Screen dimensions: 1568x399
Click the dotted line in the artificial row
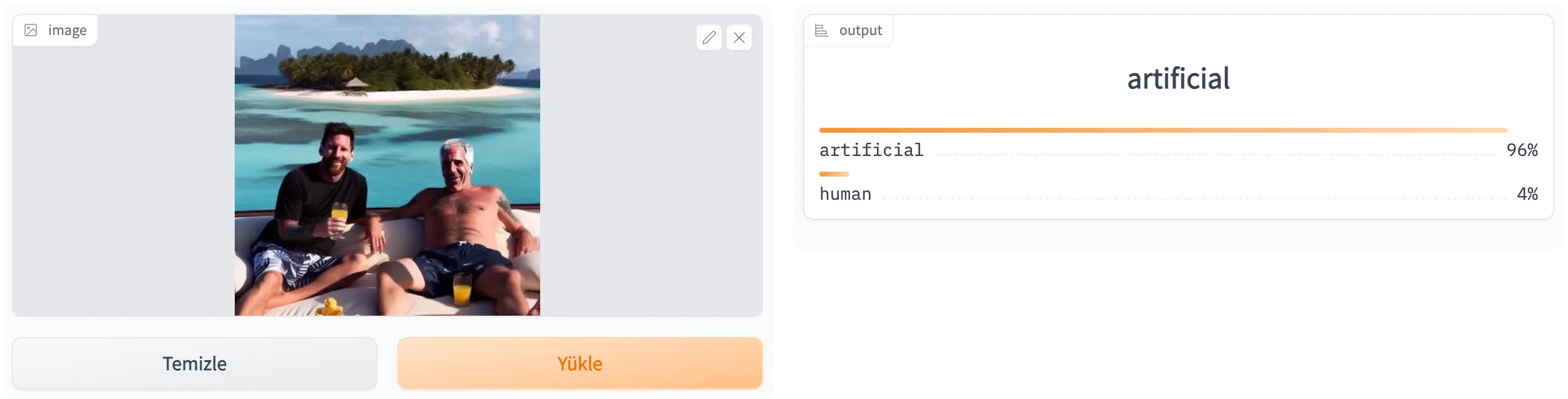(x=1214, y=155)
